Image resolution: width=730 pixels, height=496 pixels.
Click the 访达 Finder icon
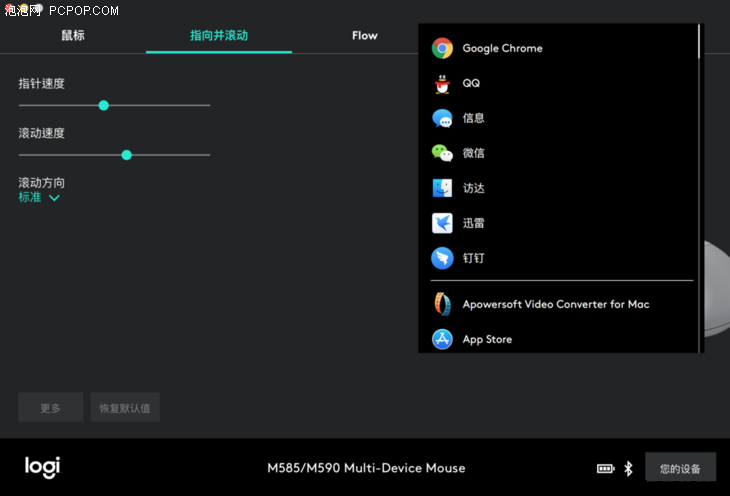pyautogui.click(x=442, y=188)
